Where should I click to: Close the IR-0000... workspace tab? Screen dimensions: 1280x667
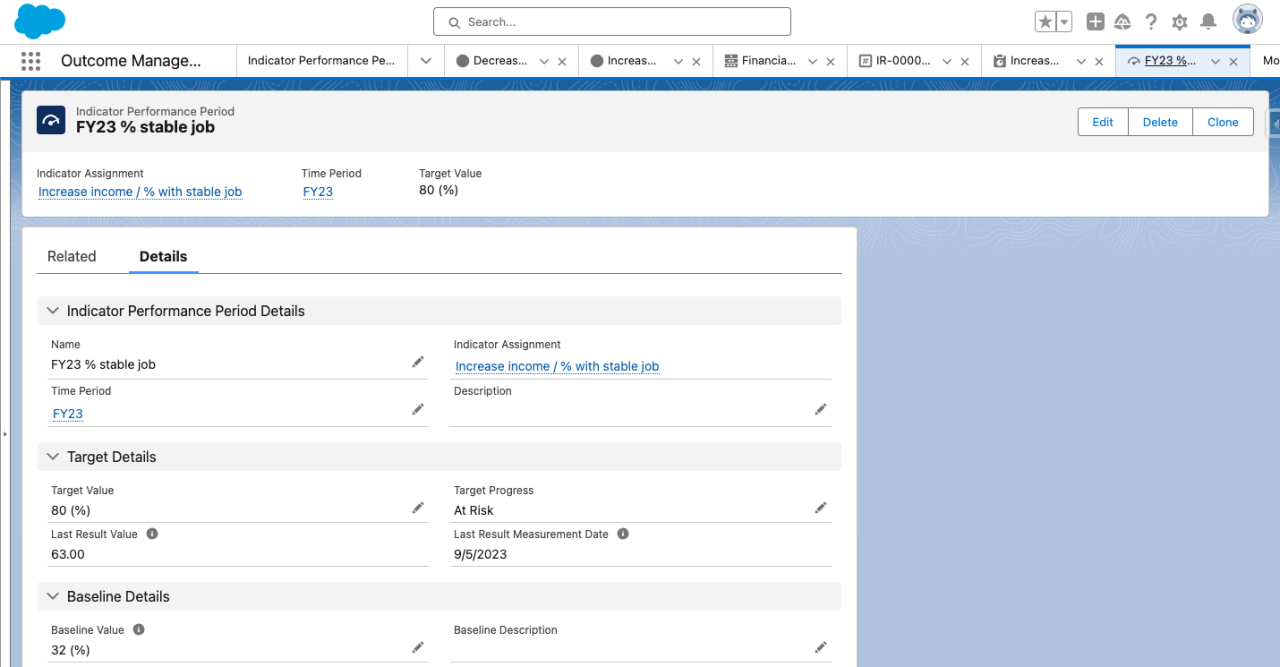(965, 62)
